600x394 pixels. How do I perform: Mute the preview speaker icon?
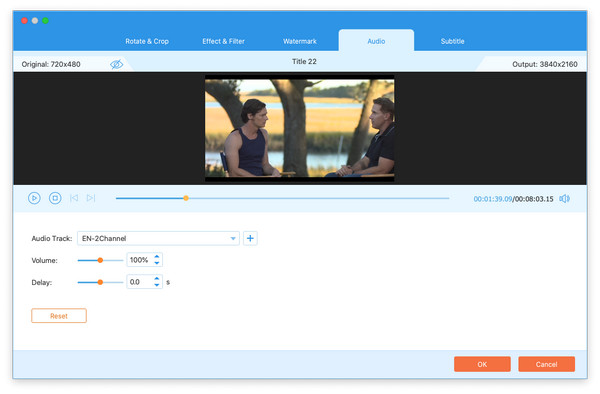564,199
